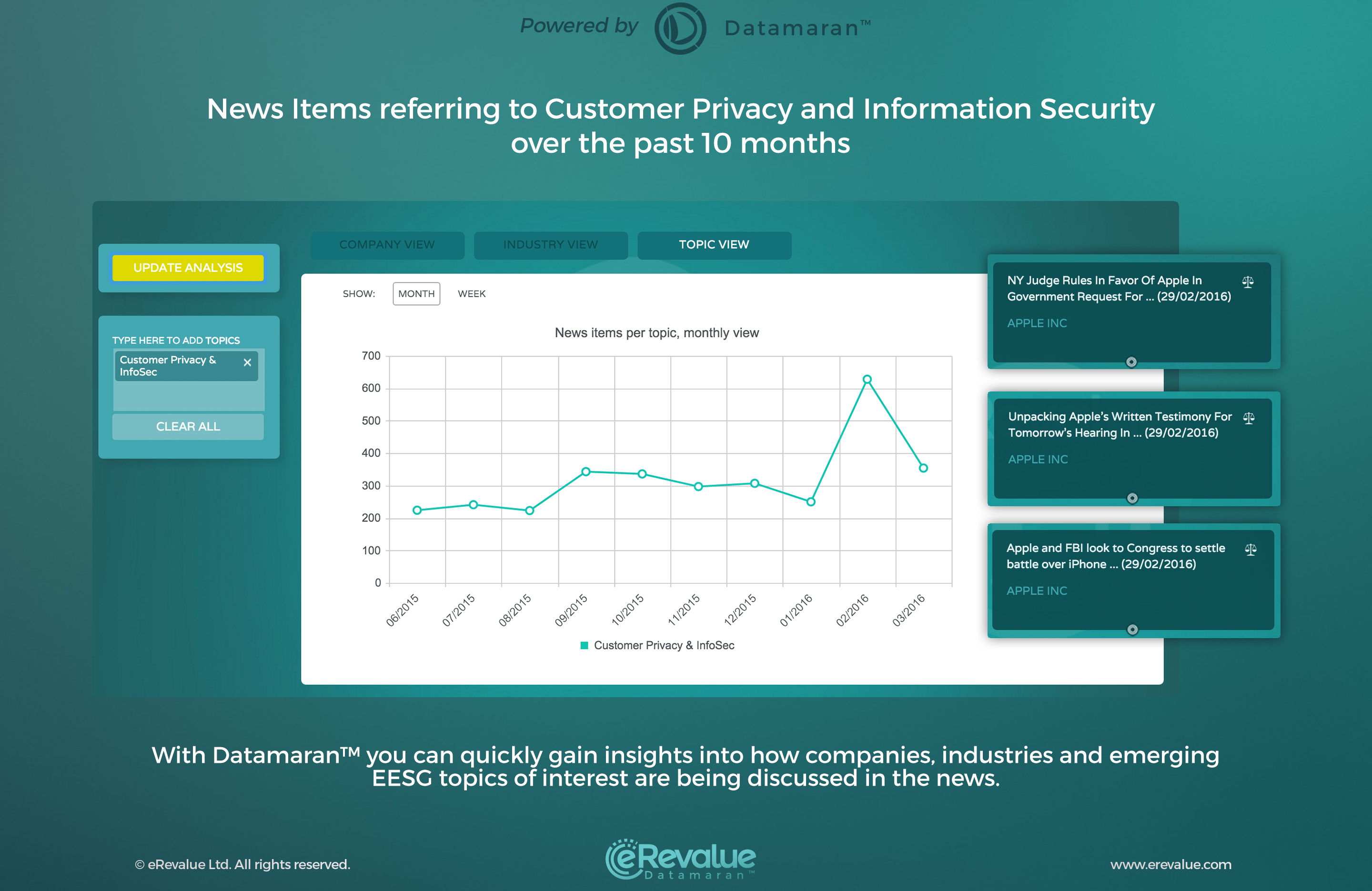Click scales icon on NY Judge Rules card

pos(1248,282)
